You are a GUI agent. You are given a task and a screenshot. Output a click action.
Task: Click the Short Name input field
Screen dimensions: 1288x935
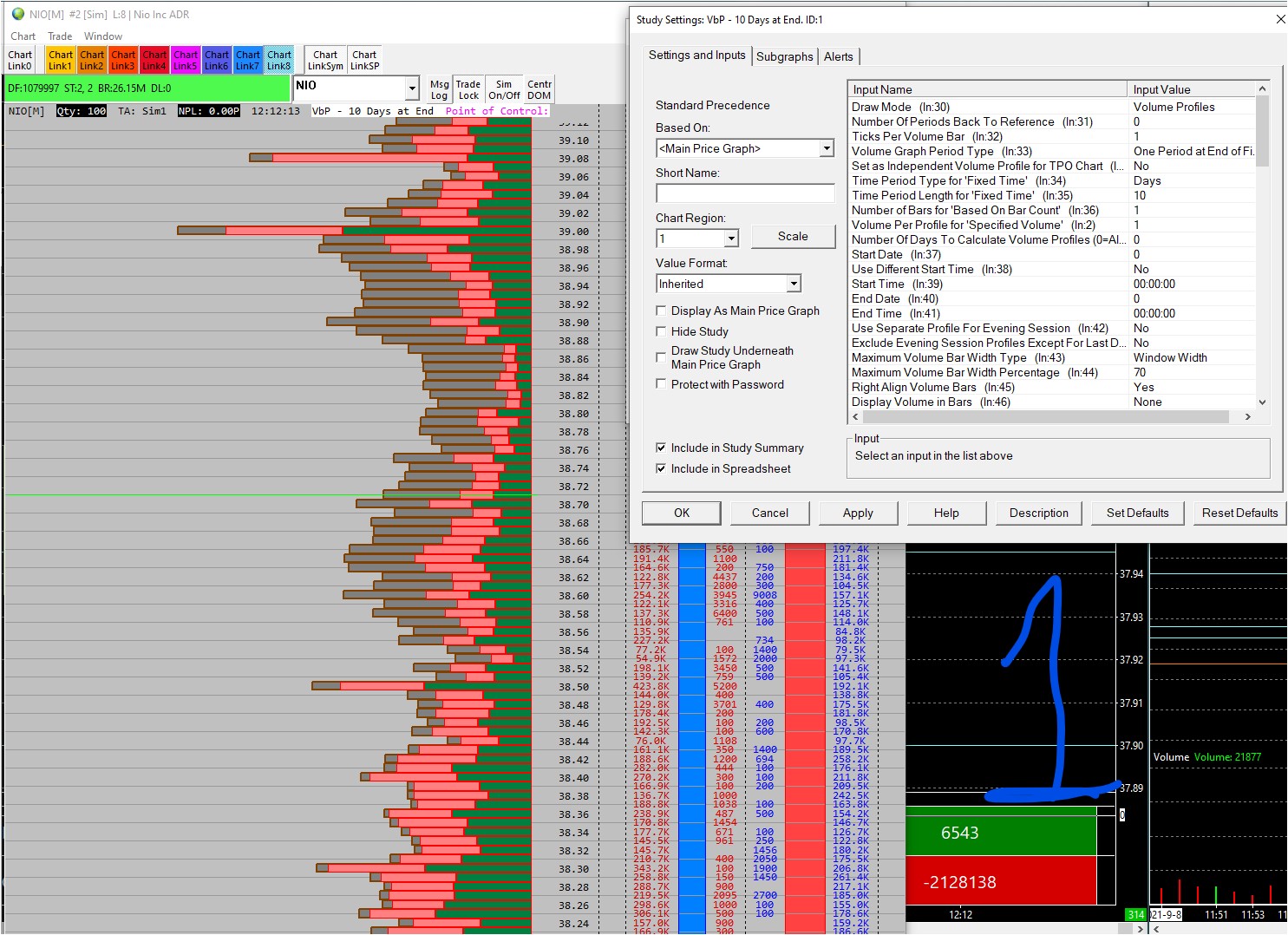(x=745, y=193)
